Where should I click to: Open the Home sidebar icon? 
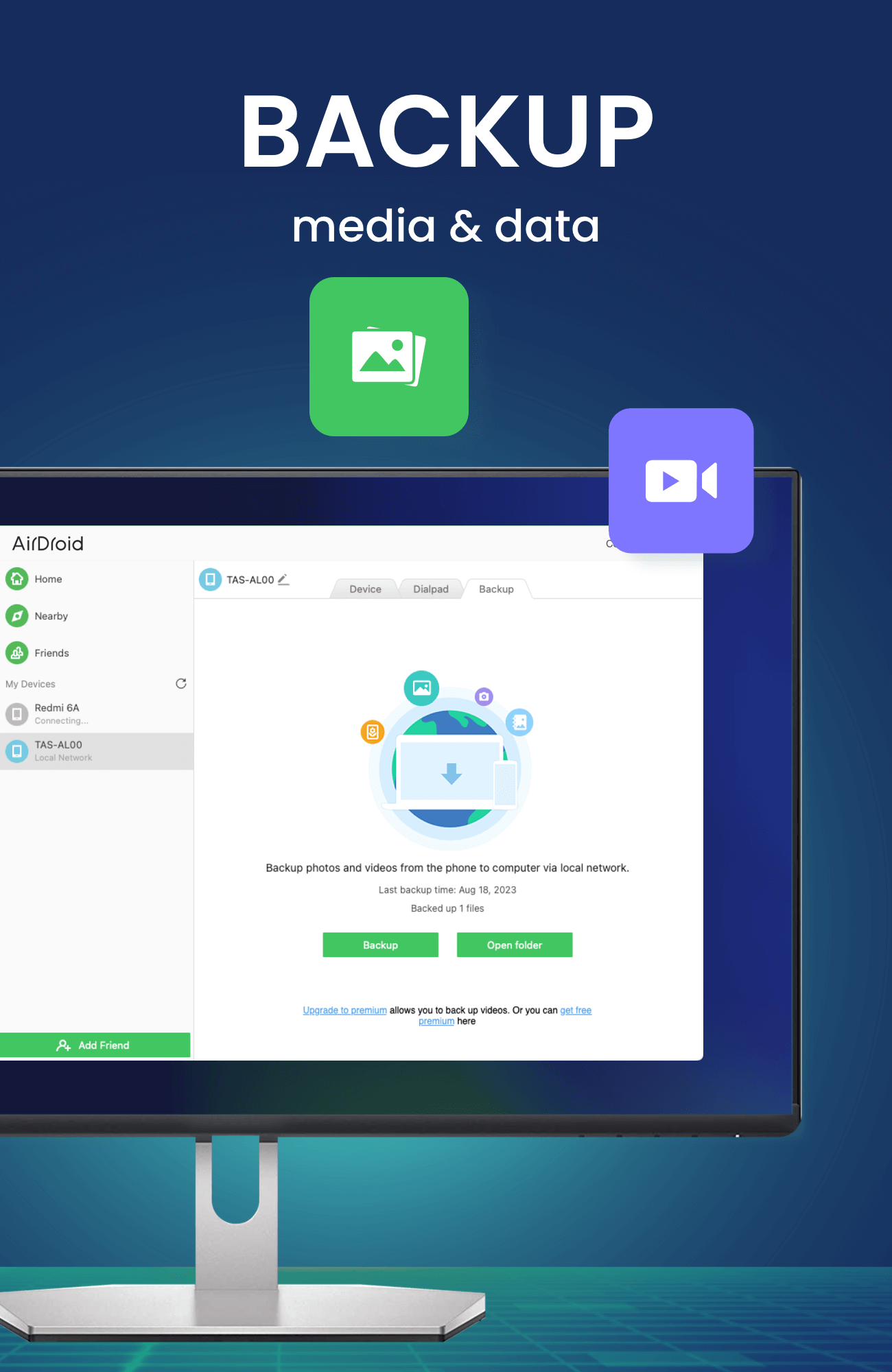click(x=17, y=579)
